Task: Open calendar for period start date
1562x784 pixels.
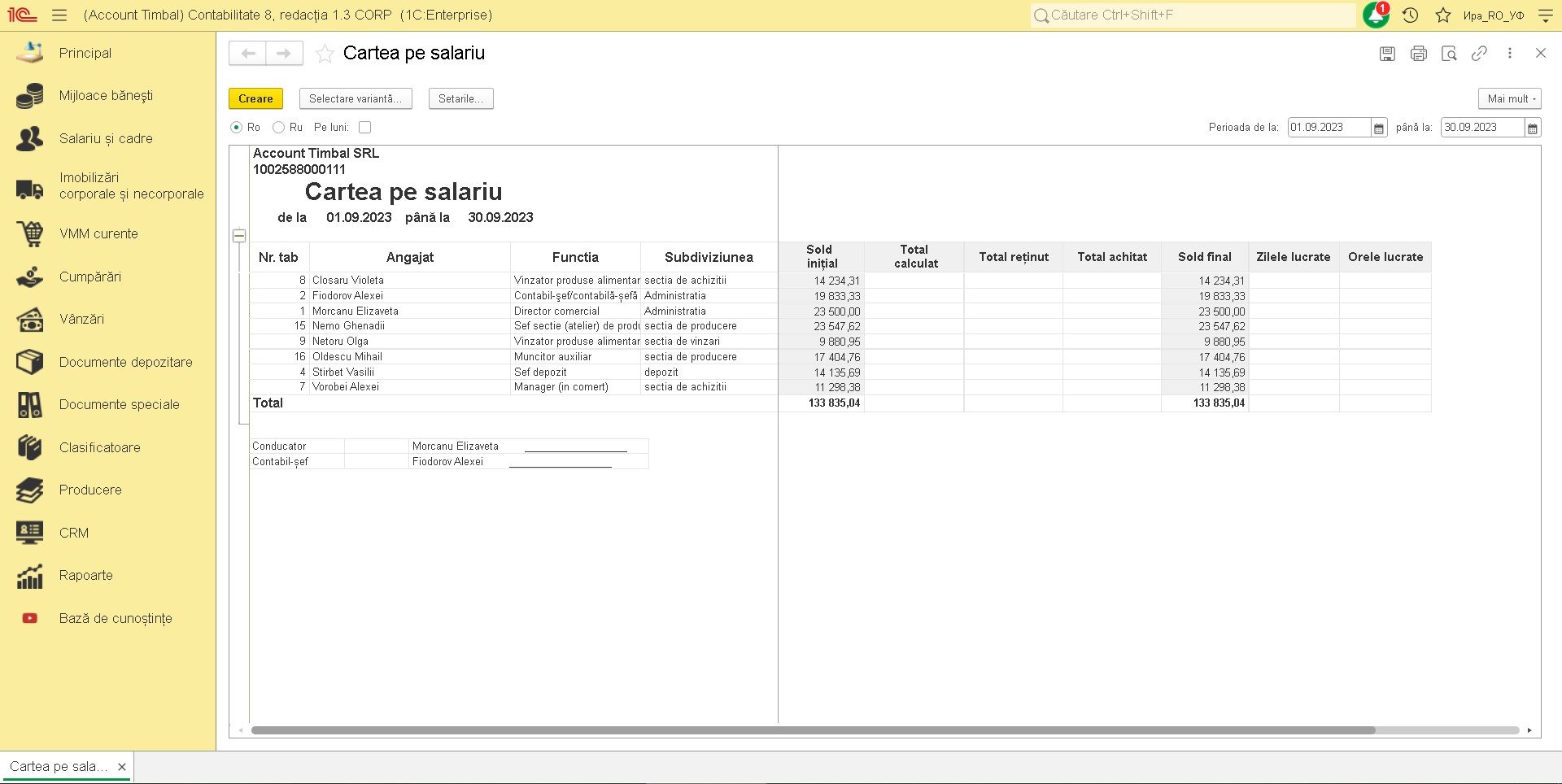Action: tap(1379, 128)
